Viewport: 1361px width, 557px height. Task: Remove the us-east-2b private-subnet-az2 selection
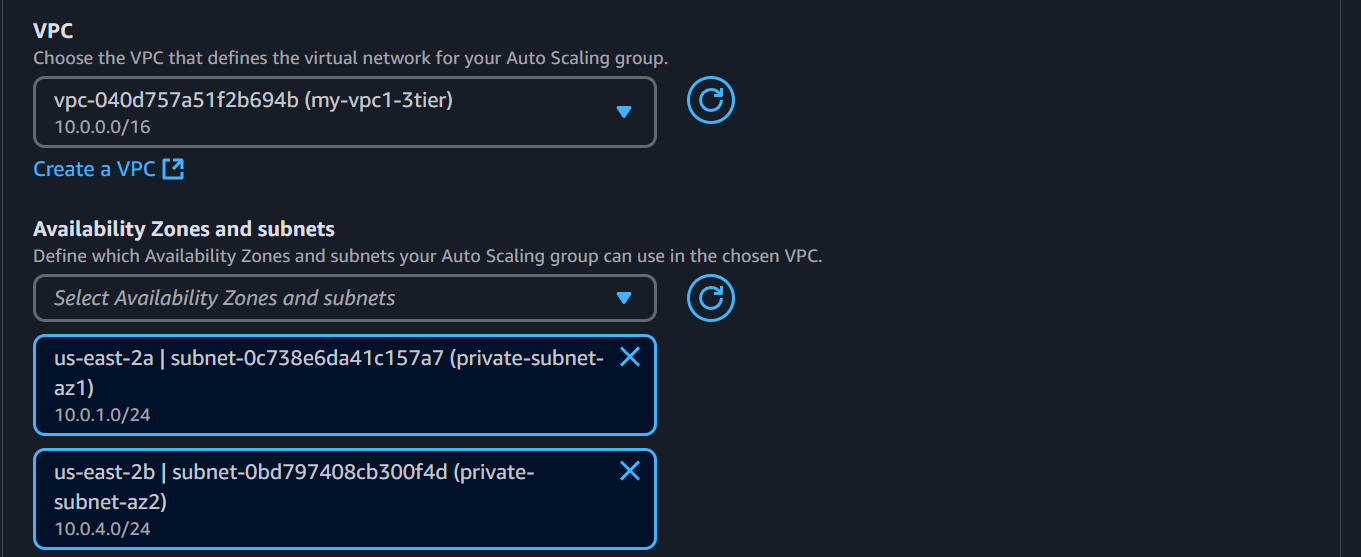pyautogui.click(x=630, y=471)
